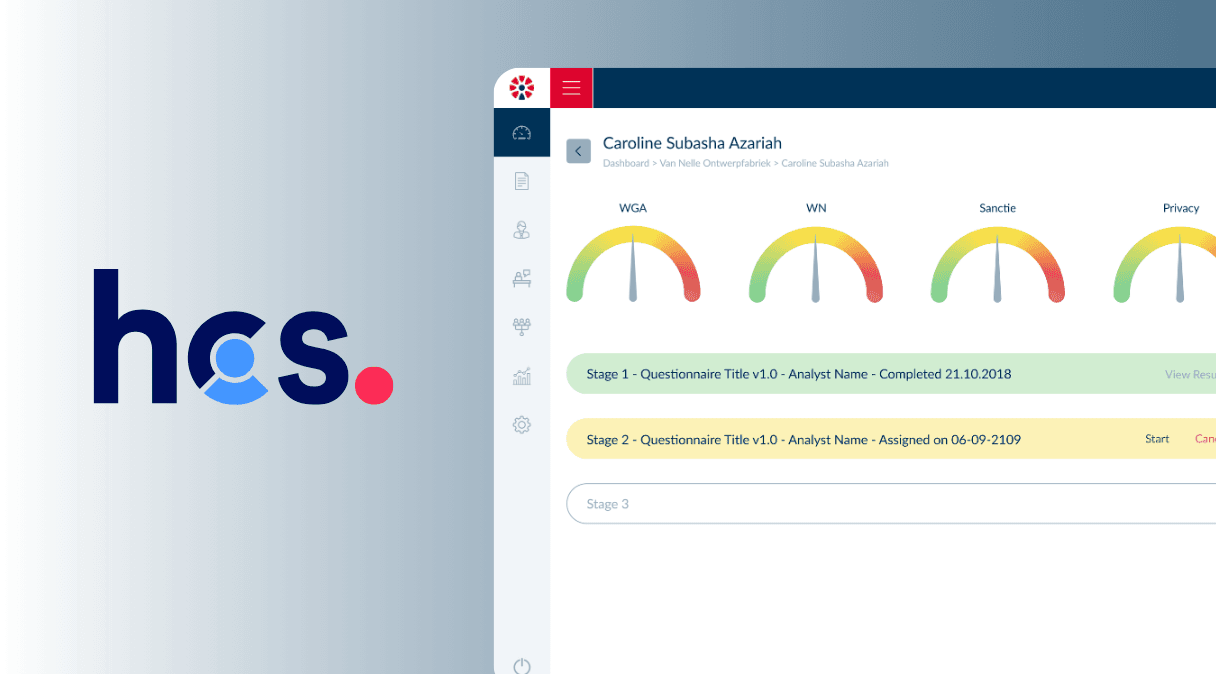Expand the Stage 1 completed questionnaire row
The image size is (1216, 674).
tap(798, 374)
